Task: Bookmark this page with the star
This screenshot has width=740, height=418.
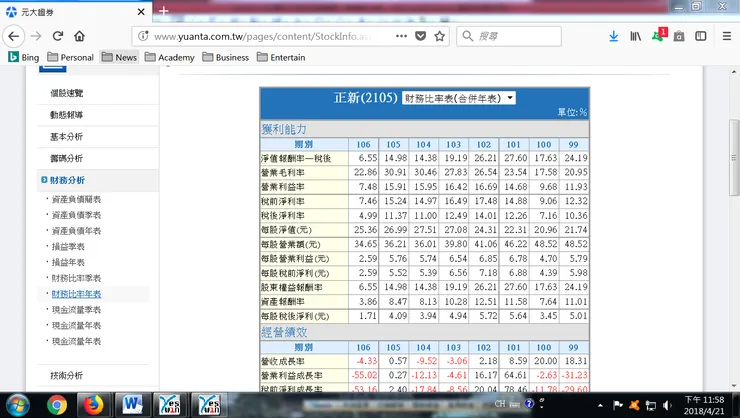Action: click(439, 36)
